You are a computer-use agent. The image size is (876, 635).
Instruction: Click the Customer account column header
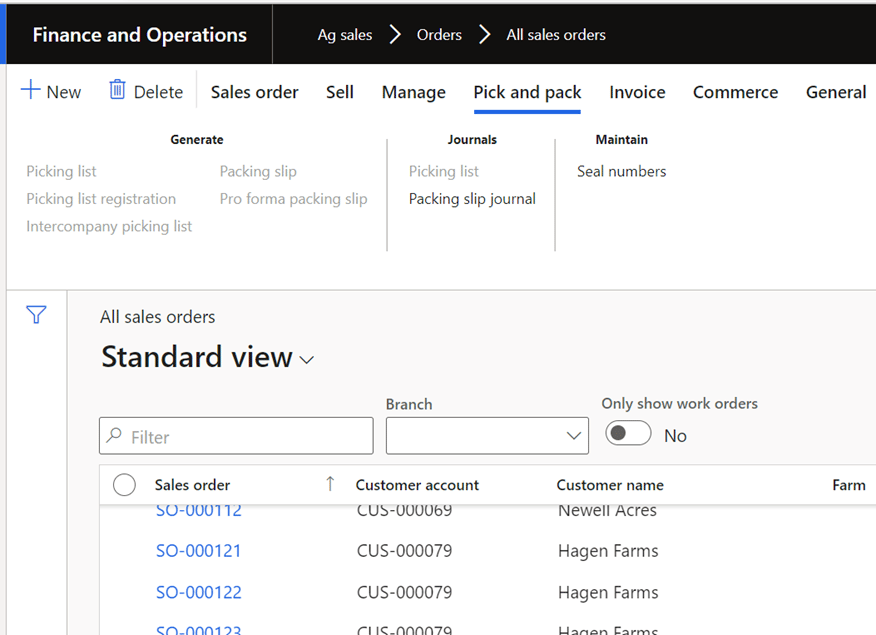(417, 485)
